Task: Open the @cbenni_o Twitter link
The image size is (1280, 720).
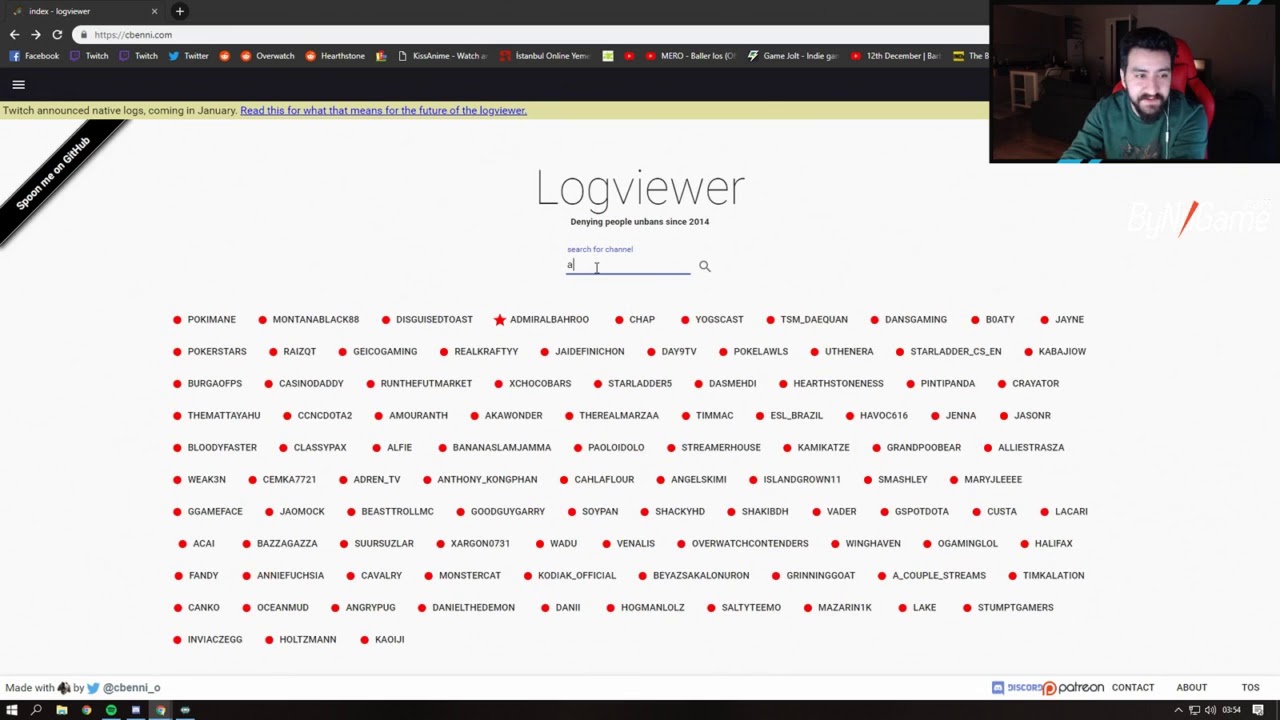Action: [x=130, y=687]
